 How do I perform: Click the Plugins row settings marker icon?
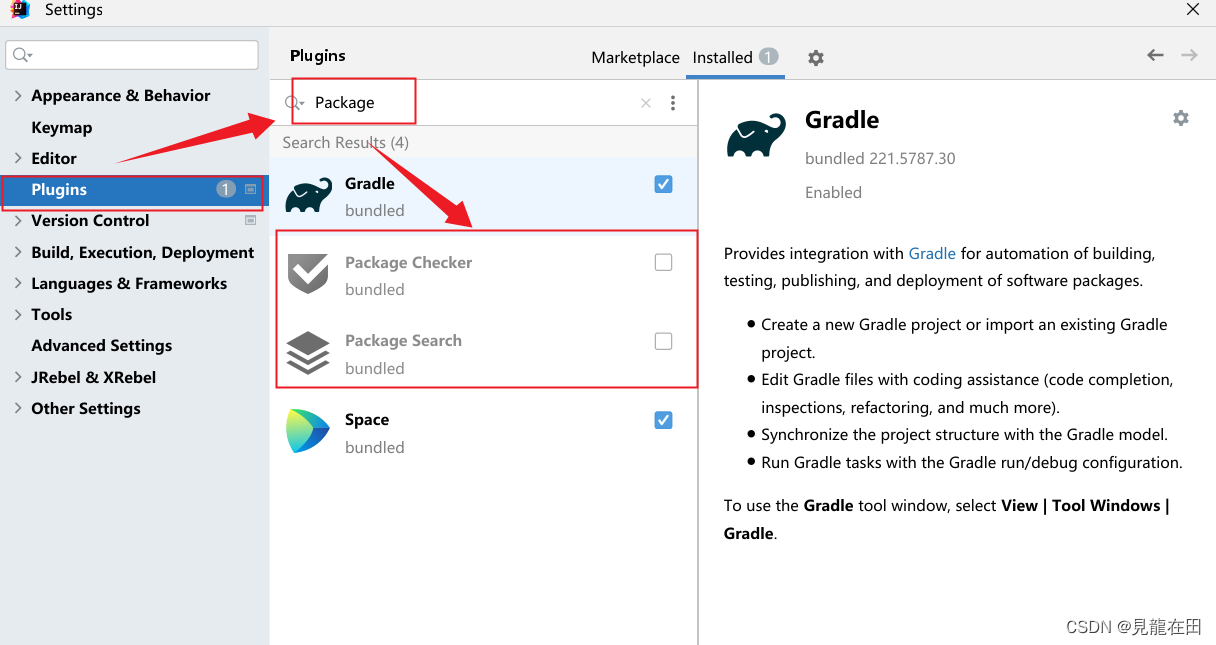pos(250,189)
